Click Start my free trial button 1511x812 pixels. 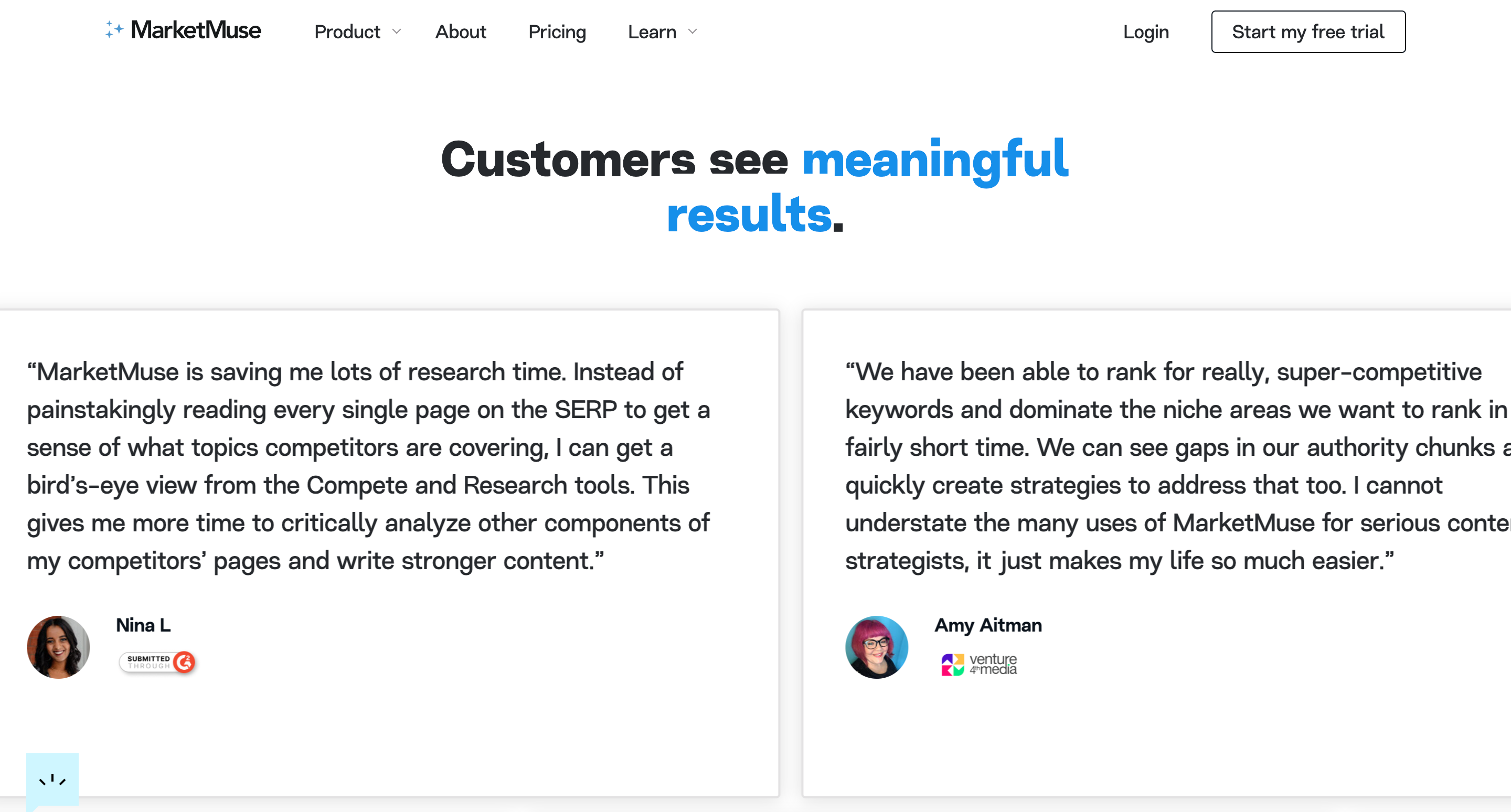(1308, 31)
